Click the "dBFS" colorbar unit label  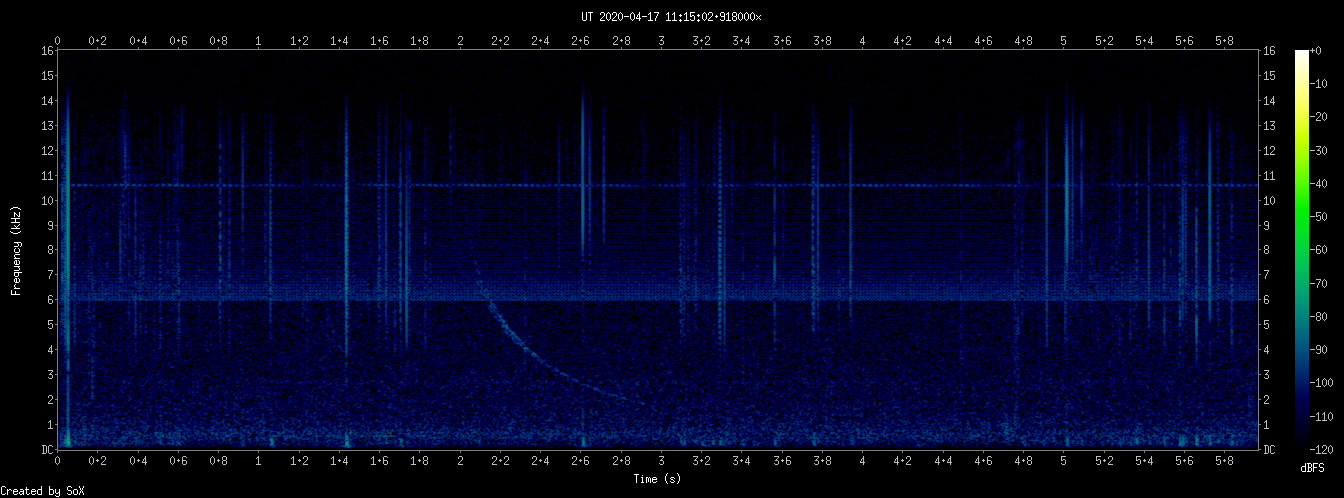1312,468
